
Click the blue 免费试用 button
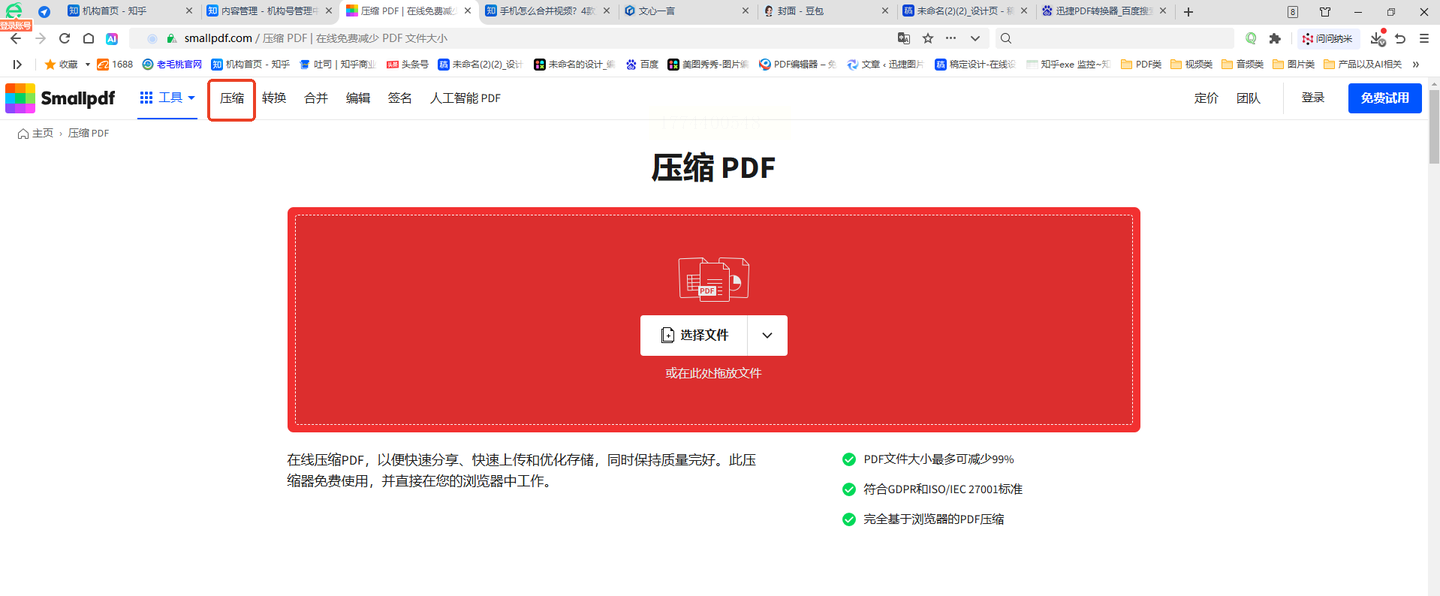point(1385,98)
